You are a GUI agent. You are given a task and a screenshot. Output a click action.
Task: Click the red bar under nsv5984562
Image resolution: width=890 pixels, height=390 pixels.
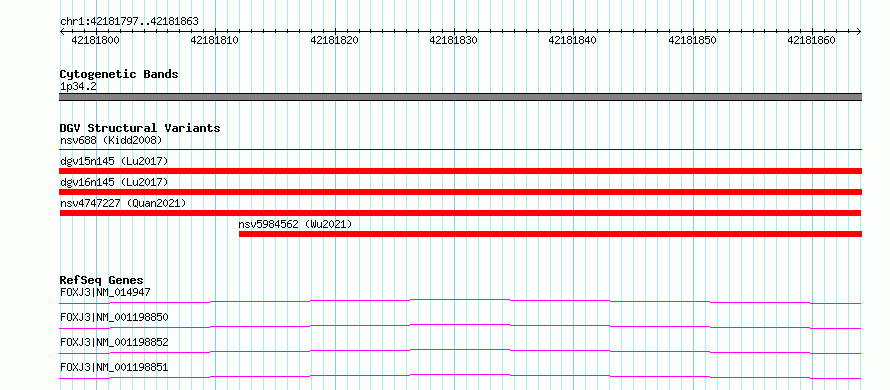pos(551,234)
